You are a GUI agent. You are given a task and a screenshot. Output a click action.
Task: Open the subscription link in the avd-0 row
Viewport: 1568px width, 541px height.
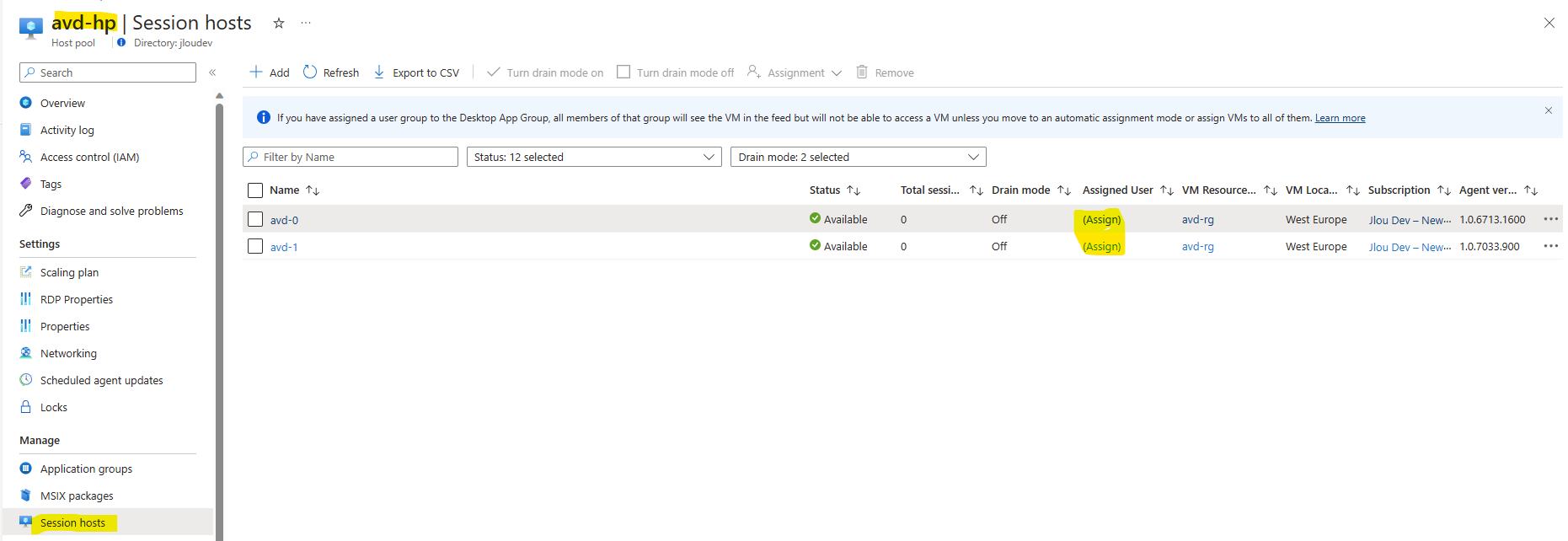coord(1410,220)
